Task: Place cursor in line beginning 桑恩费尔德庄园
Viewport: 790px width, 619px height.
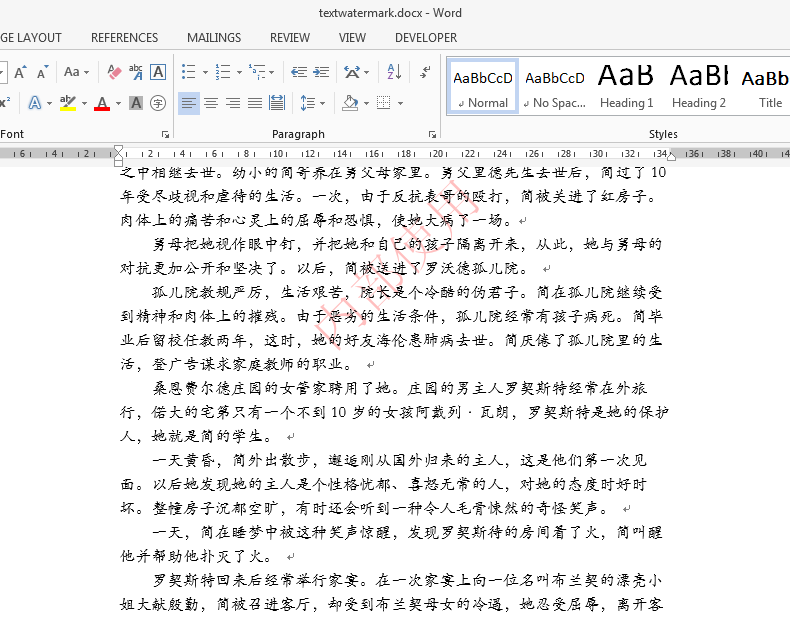Action: [400, 388]
